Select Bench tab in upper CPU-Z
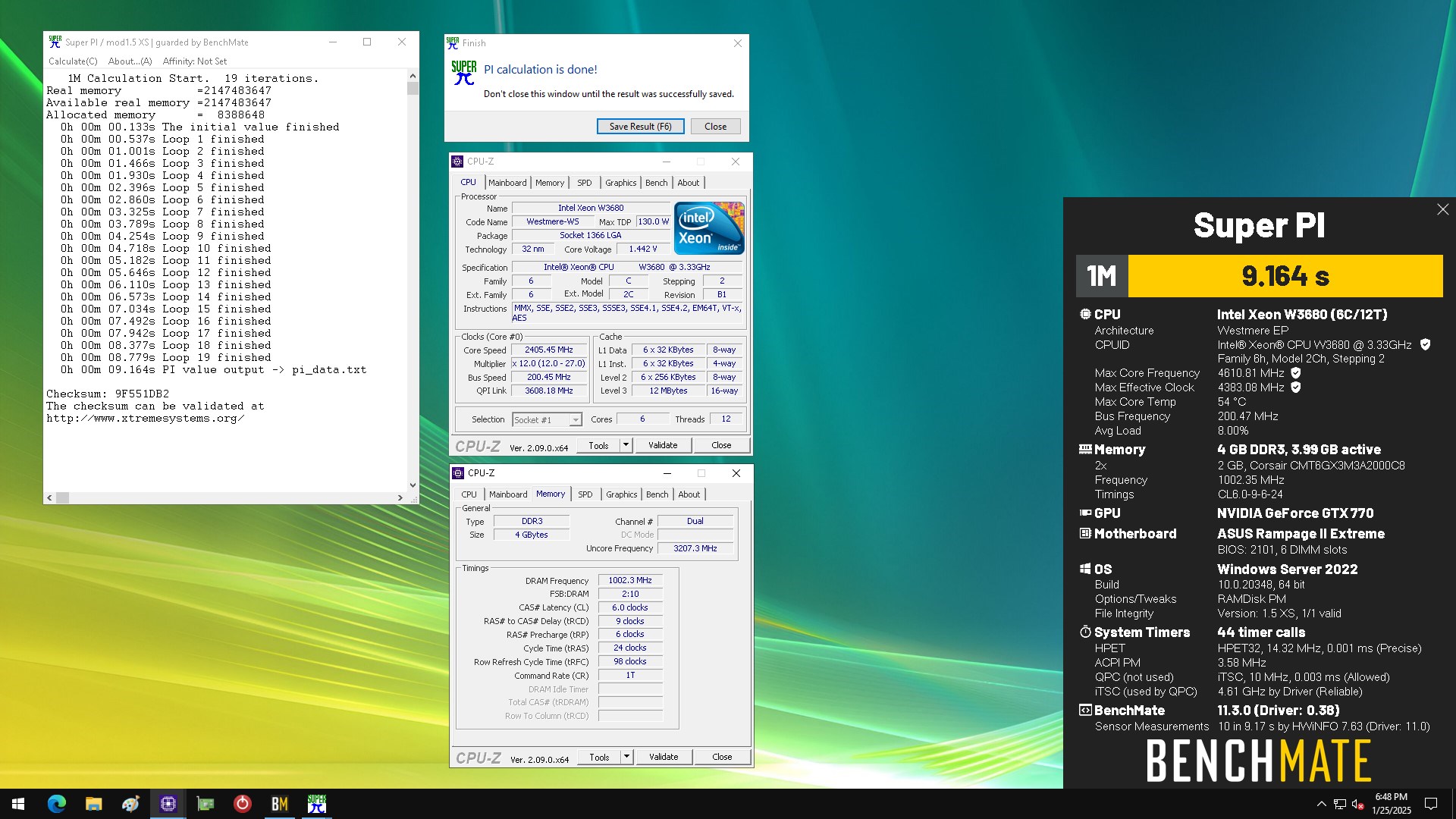Image resolution: width=1456 pixels, height=819 pixels. 657,183
